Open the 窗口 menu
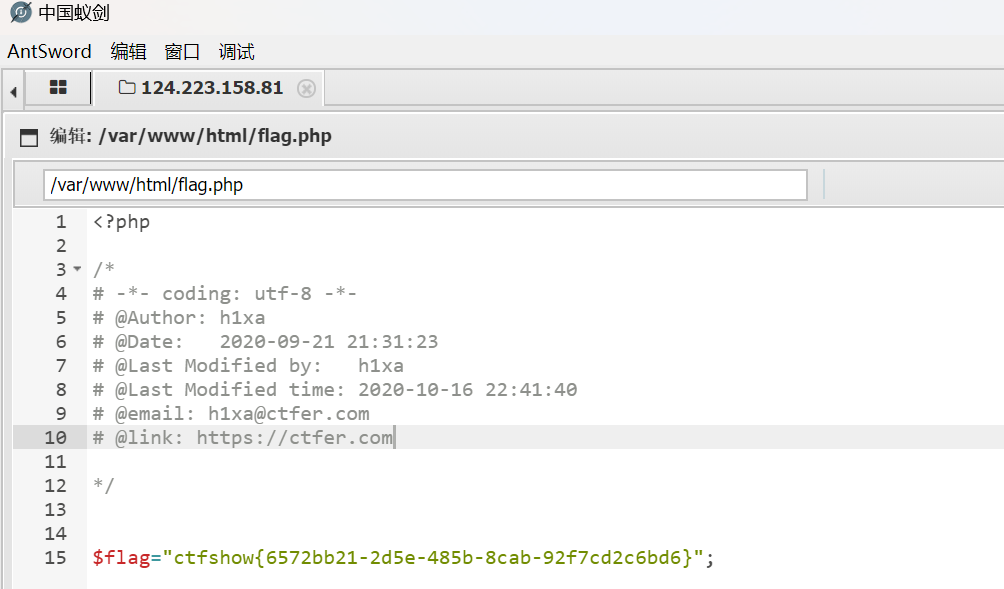This screenshot has height=589, width=1004. pyautogui.click(x=182, y=52)
